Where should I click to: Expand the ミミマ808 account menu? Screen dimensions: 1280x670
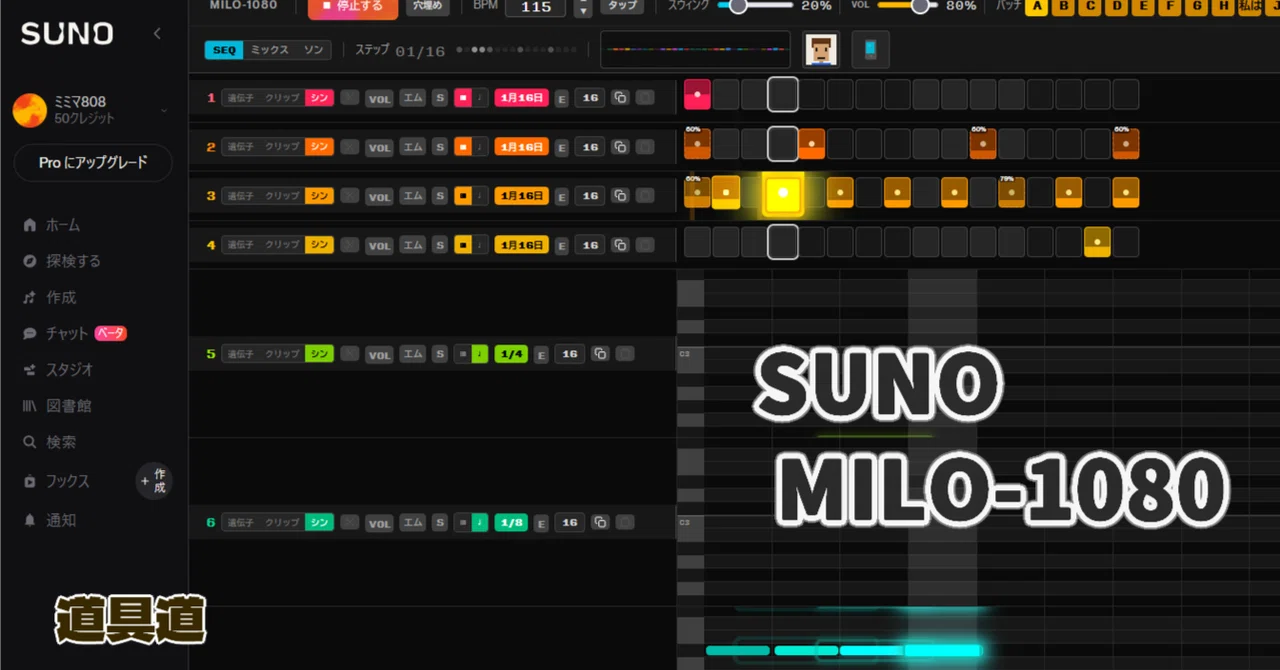point(165,110)
